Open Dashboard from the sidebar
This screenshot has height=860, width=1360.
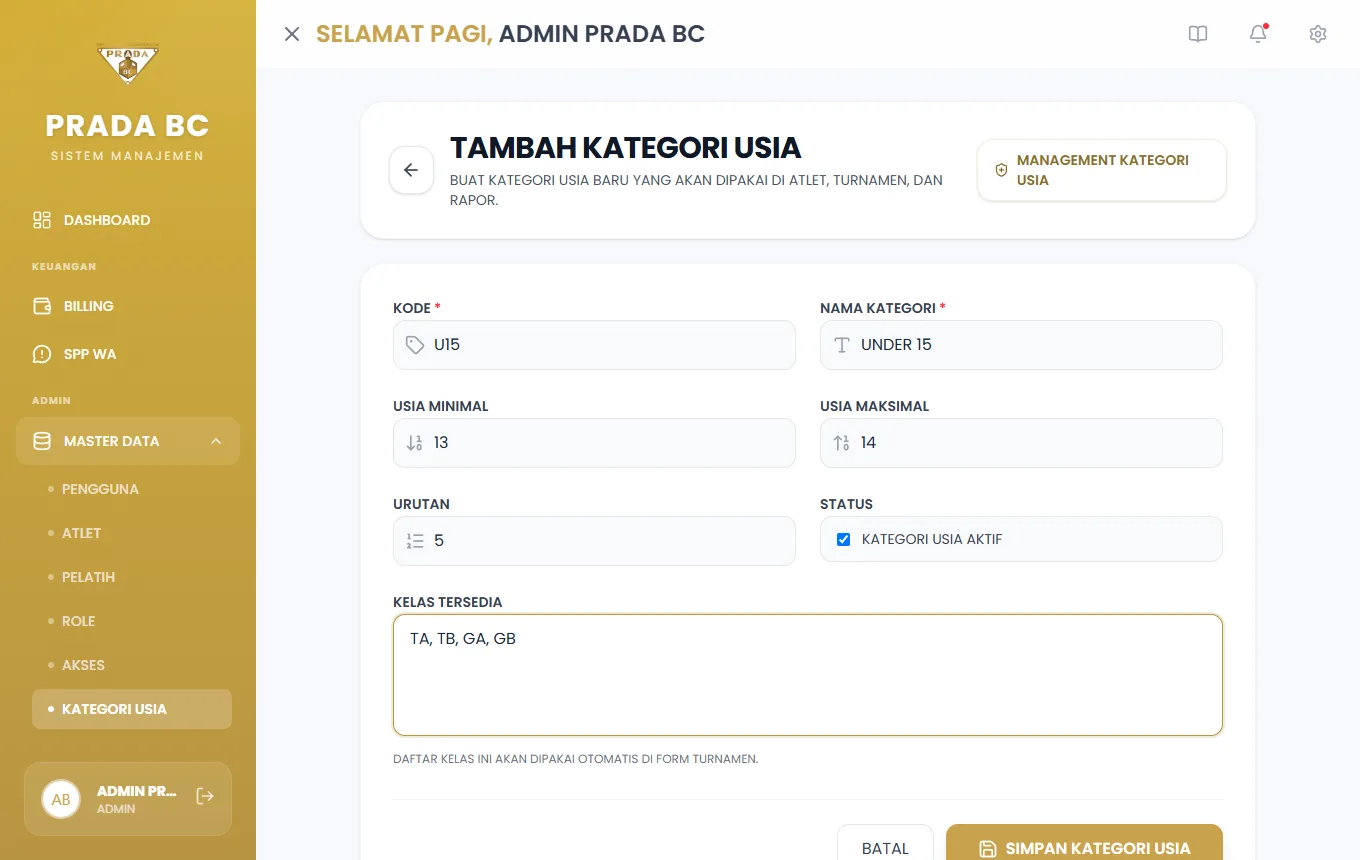tap(128, 220)
